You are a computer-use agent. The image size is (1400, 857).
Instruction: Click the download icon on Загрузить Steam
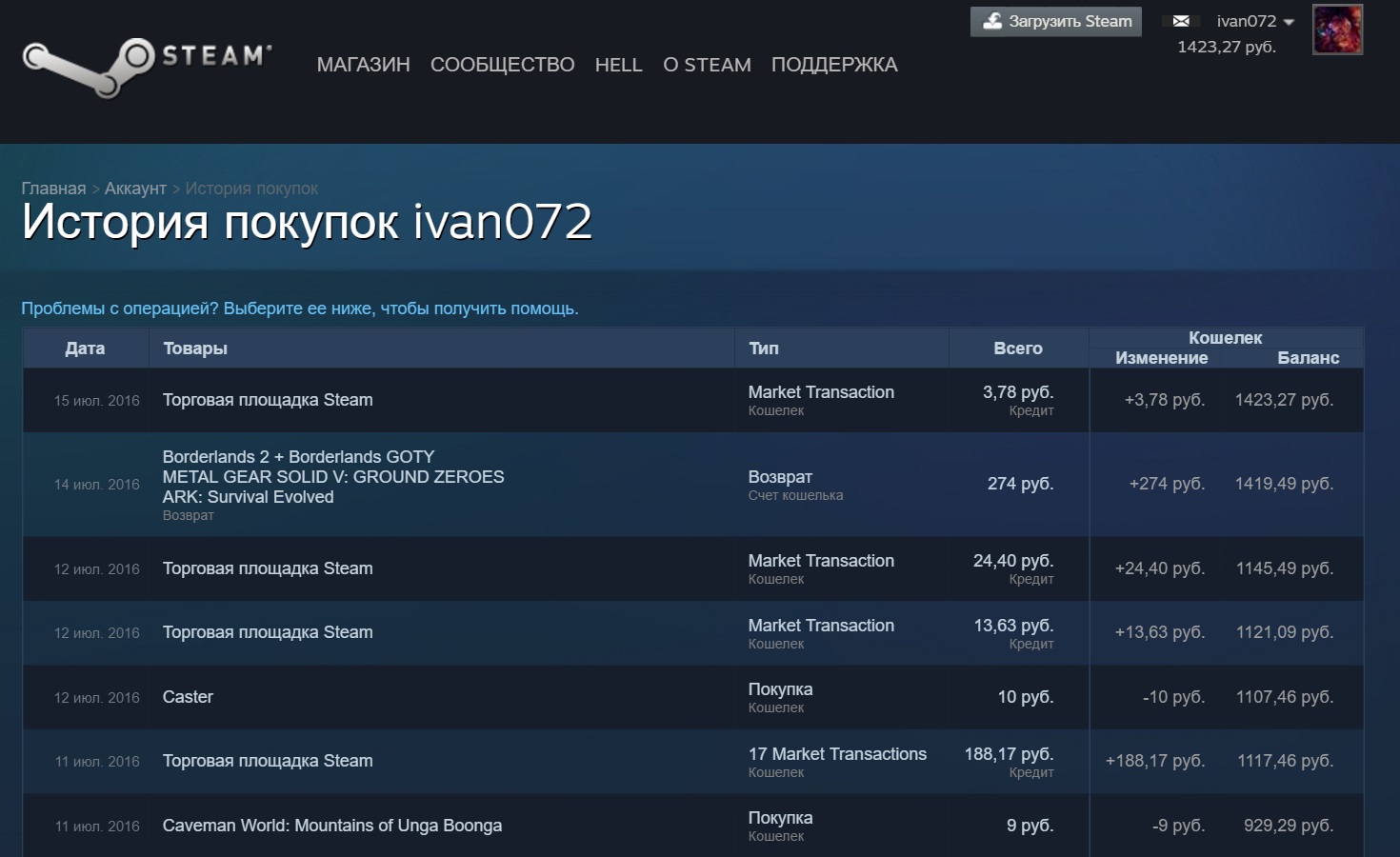(x=992, y=21)
